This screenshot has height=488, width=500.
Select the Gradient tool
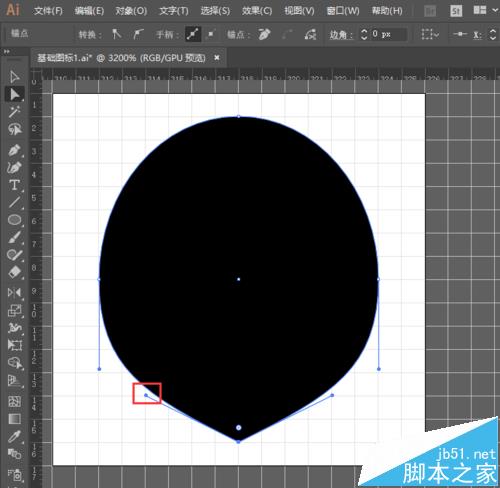point(14,419)
